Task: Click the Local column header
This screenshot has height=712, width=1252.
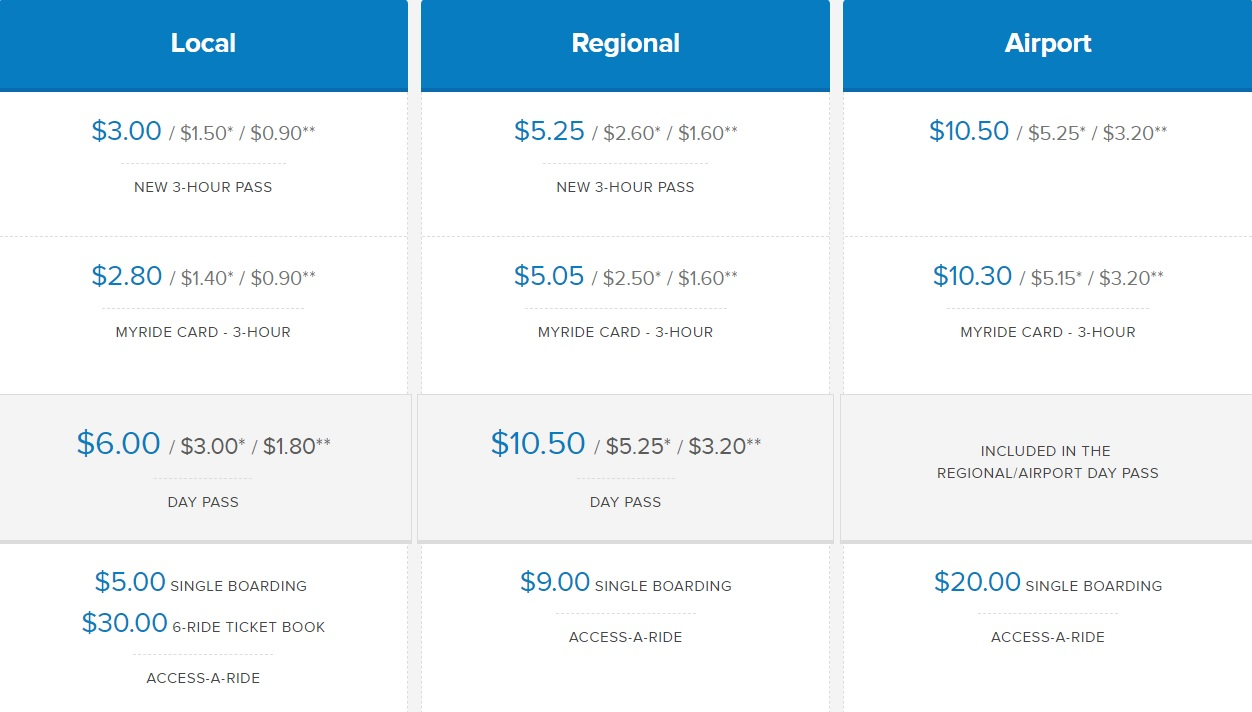Action: coord(203,44)
